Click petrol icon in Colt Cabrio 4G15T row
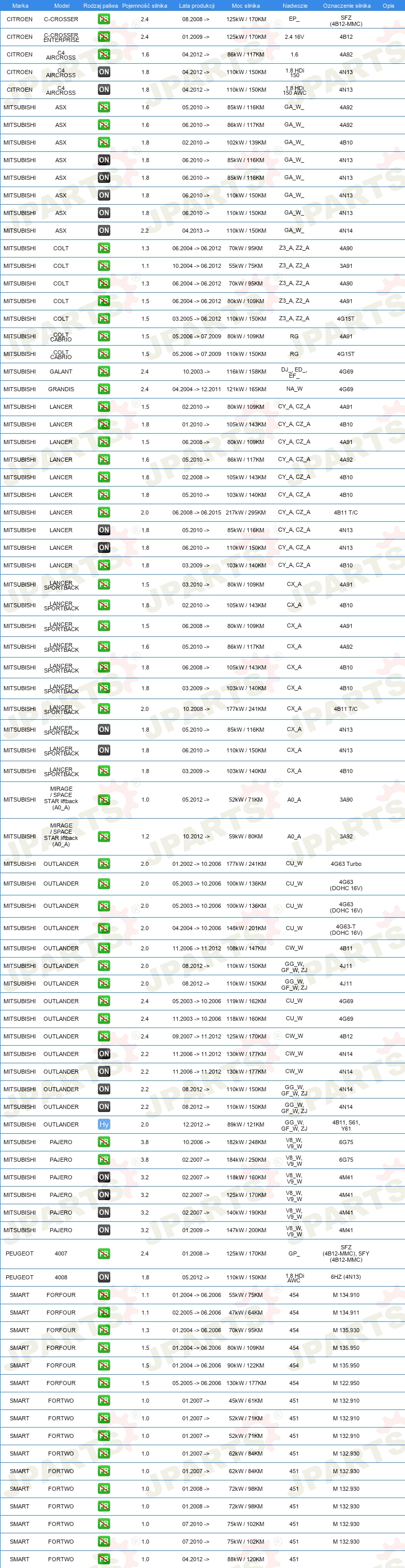The image size is (405, 1568). click(104, 353)
